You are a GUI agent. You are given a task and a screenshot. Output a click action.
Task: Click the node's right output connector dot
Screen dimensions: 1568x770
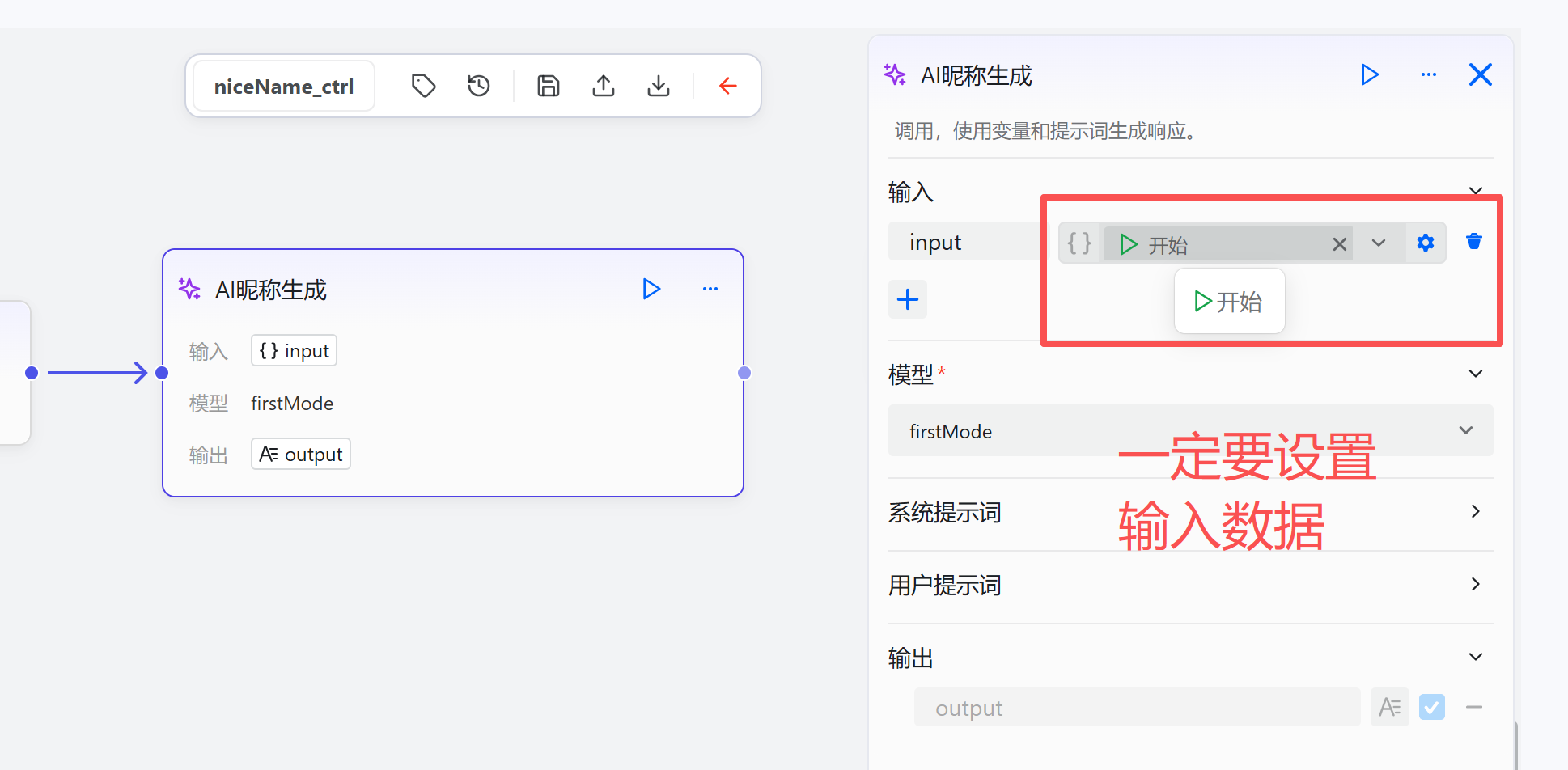pos(744,373)
